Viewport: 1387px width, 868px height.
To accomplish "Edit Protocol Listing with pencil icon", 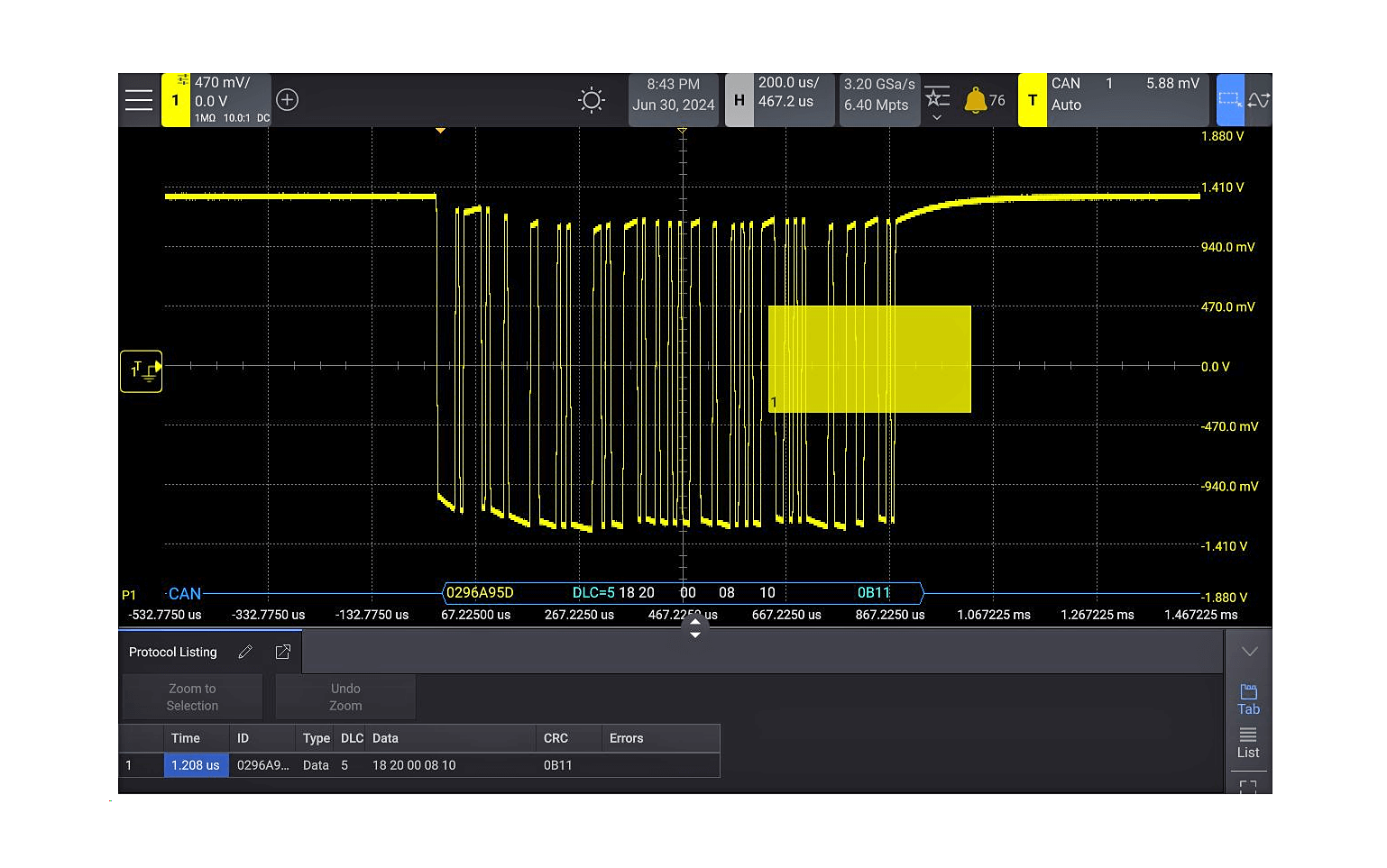I will coord(245,652).
